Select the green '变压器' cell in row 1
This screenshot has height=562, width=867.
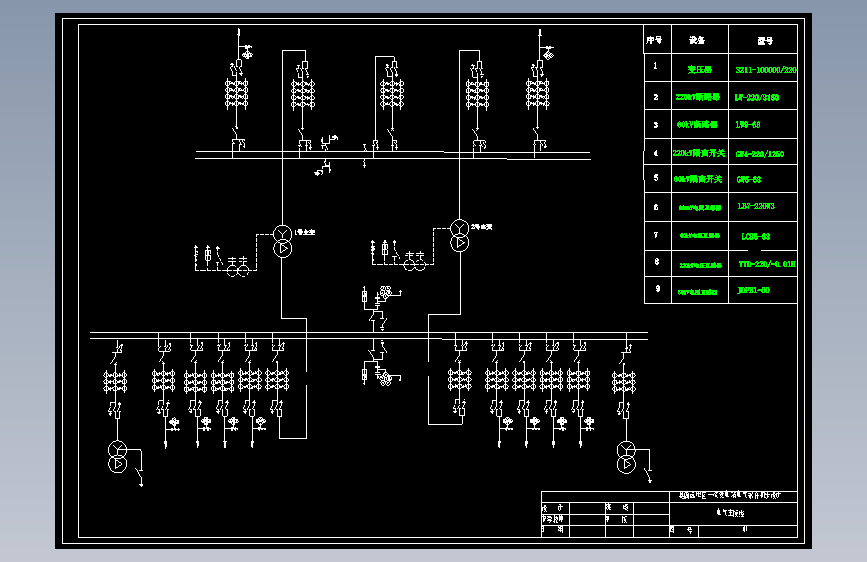point(699,69)
